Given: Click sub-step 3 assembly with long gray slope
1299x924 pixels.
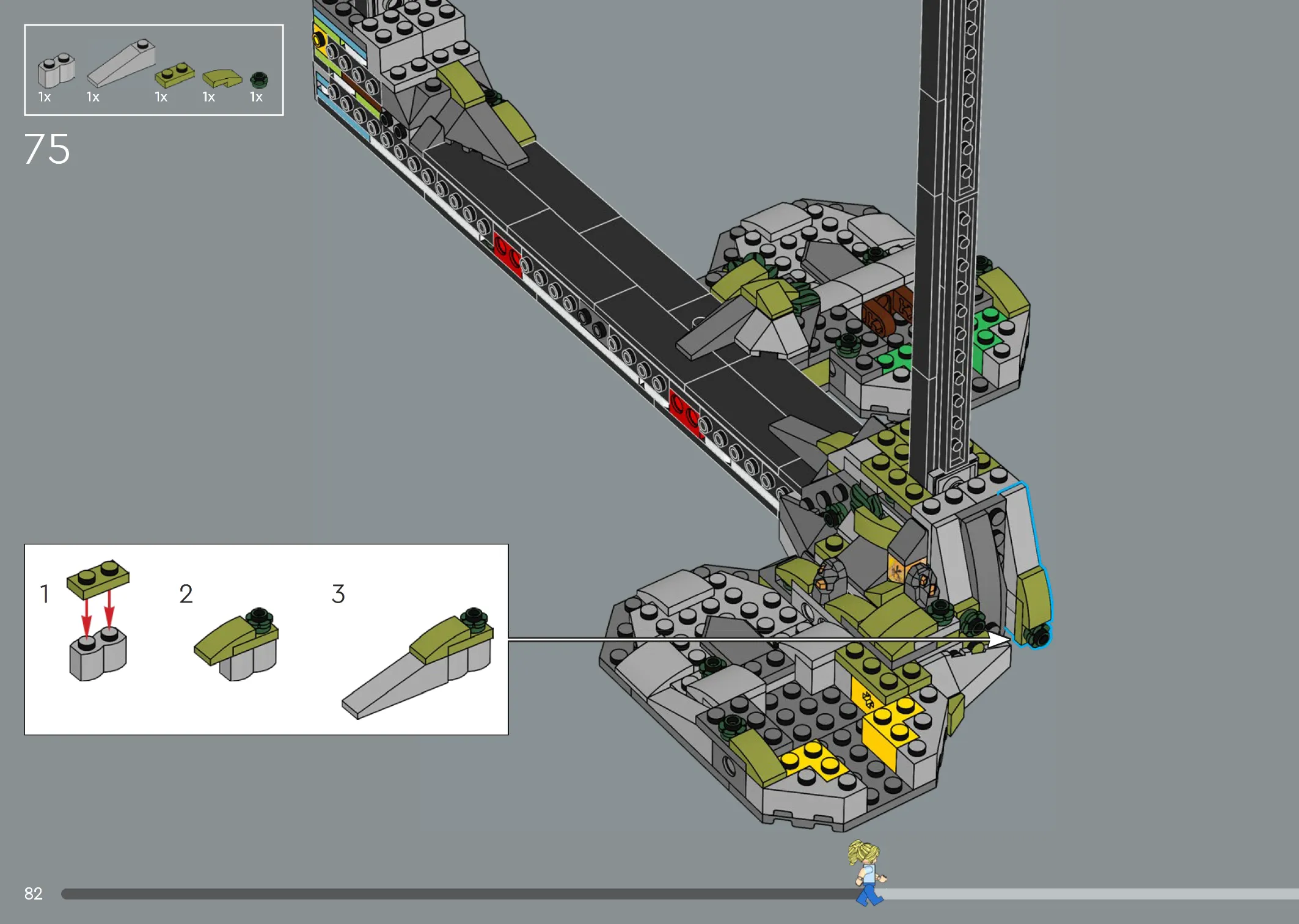Looking at the screenshot, I should coord(417,663).
